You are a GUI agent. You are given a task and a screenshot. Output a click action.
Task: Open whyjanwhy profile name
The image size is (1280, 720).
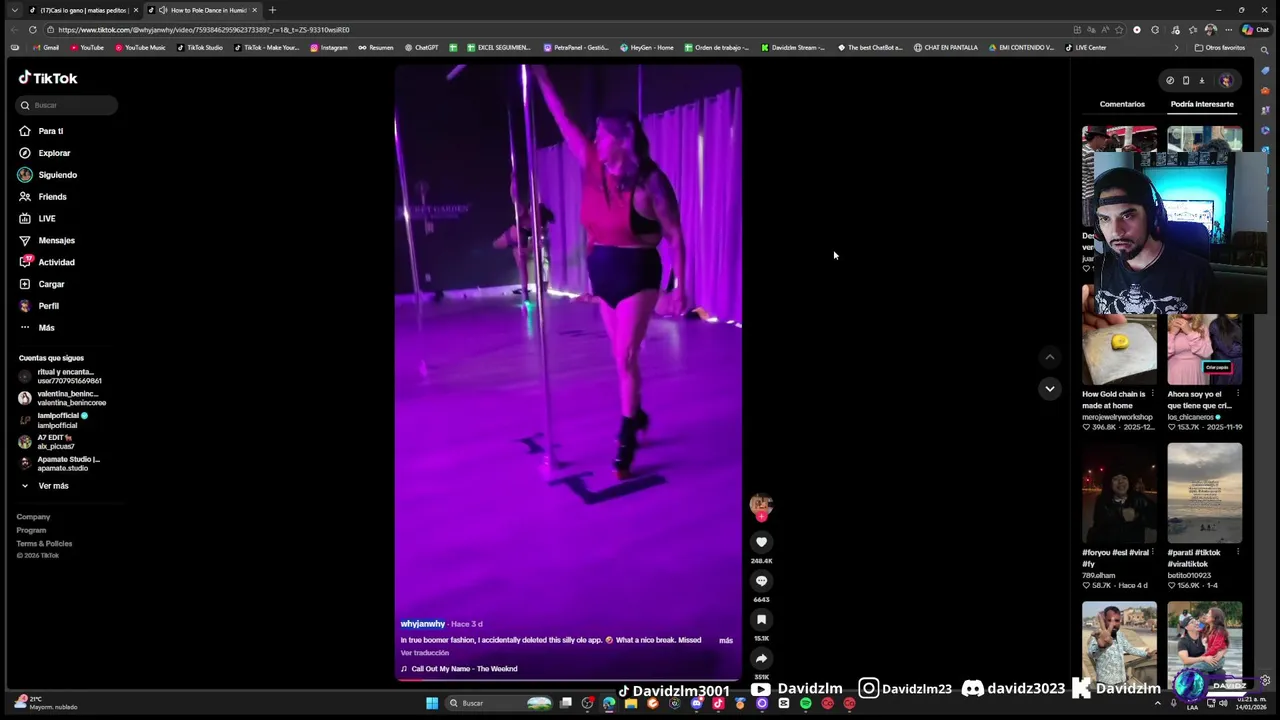coord(423,624)
